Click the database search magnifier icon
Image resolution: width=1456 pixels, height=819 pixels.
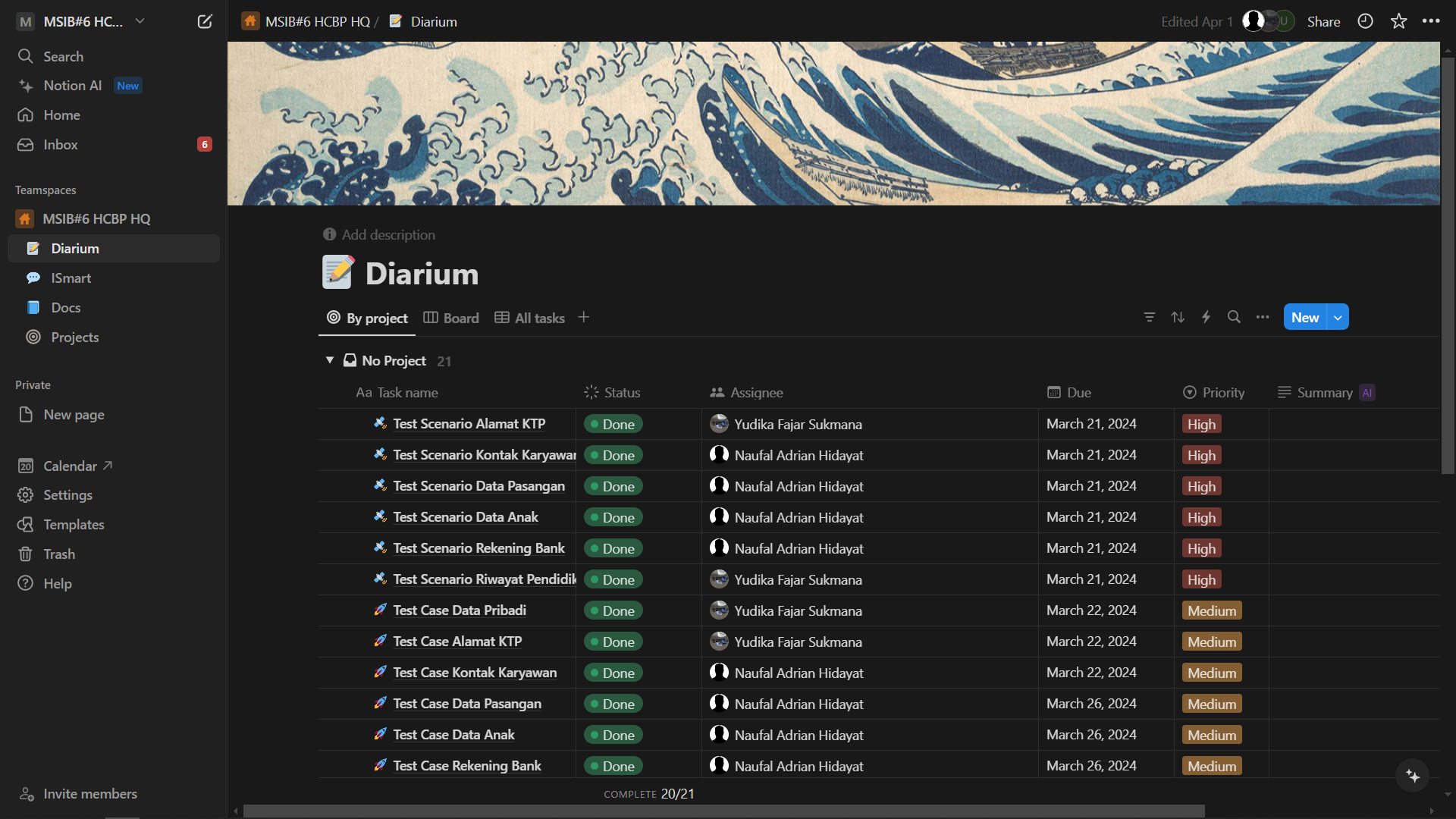[x=1234, y=317]
